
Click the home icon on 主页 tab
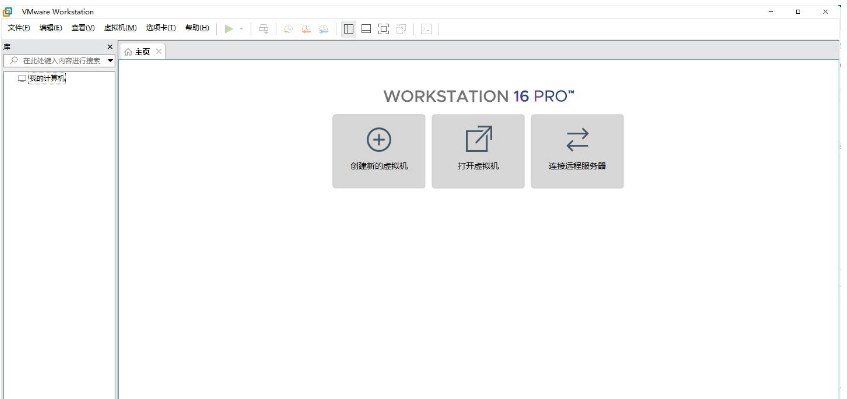128,52
